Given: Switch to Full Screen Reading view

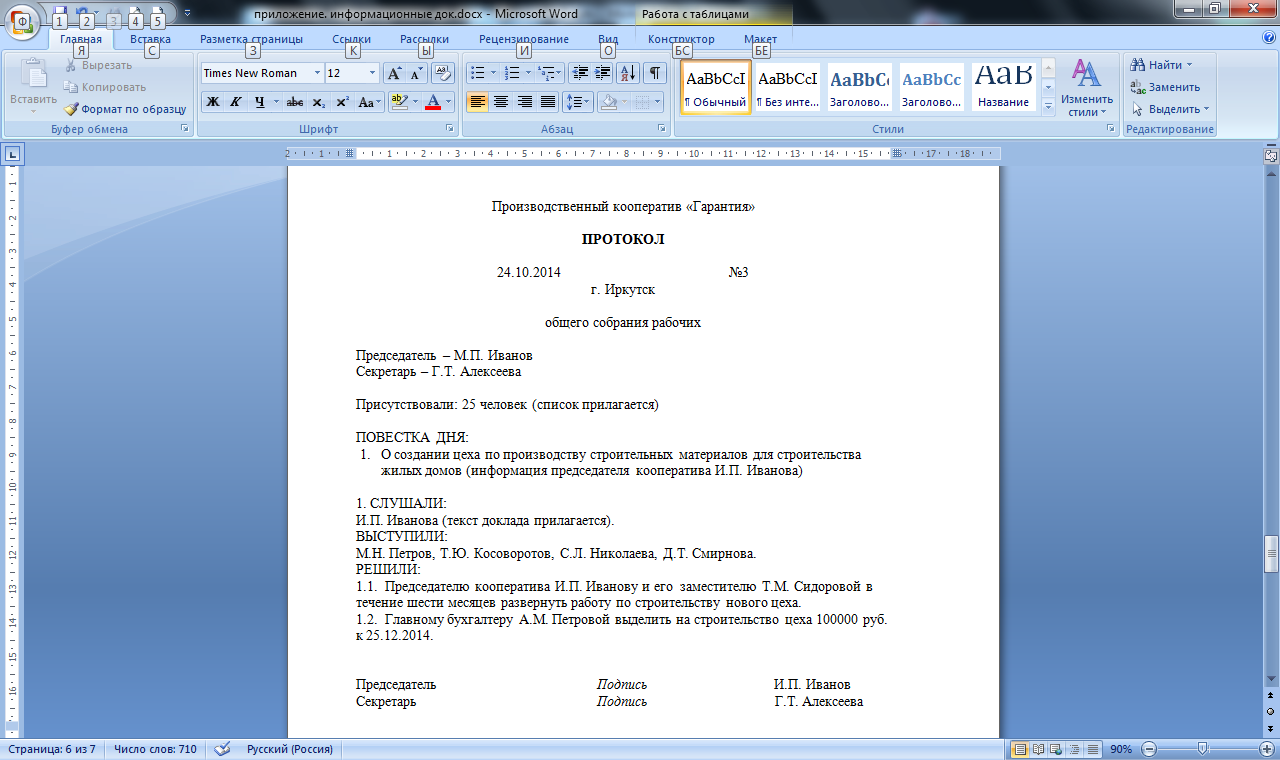Looking at the screenshot, I should (1038, 749).
